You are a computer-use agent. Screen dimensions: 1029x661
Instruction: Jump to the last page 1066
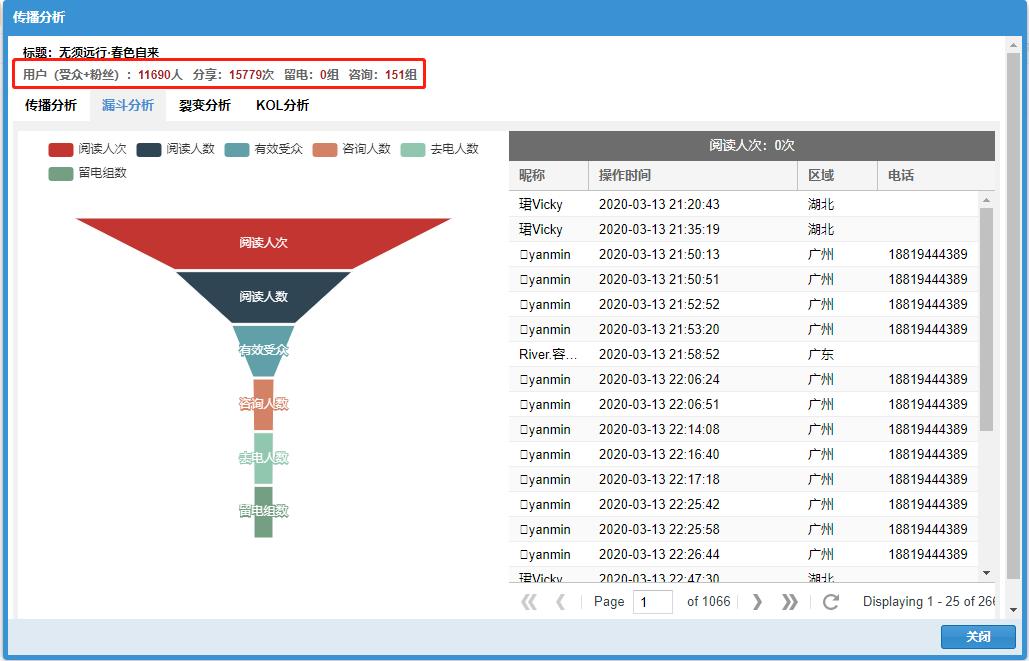point(788,601)
